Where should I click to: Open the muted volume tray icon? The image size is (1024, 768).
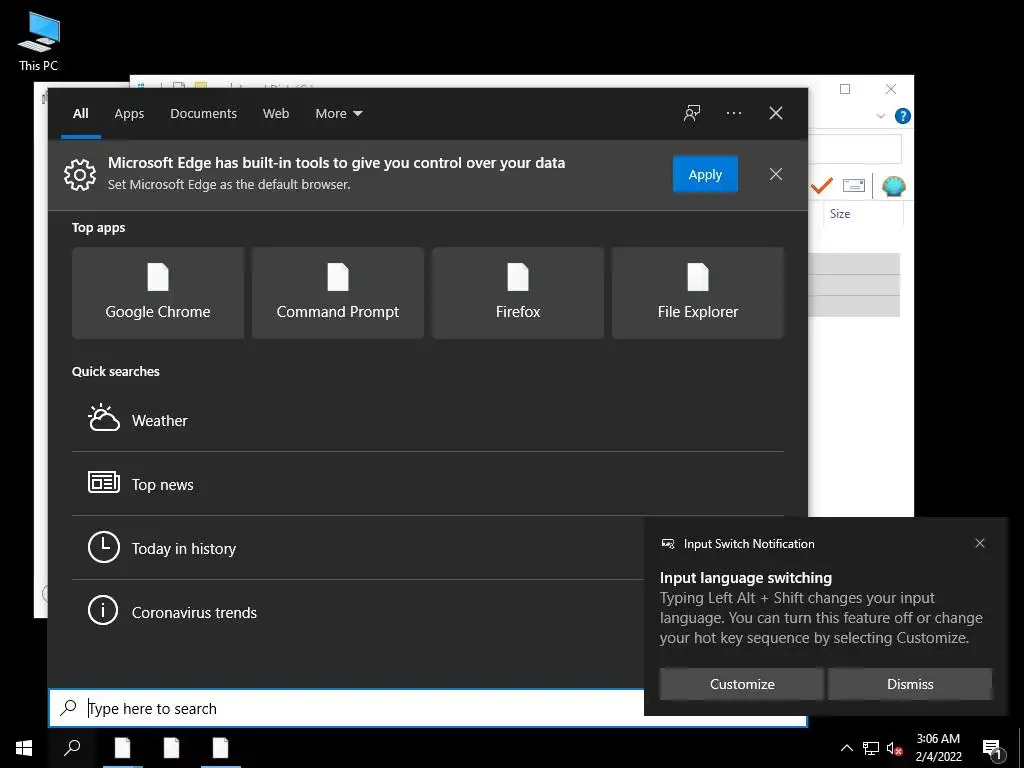click(894, 748)
